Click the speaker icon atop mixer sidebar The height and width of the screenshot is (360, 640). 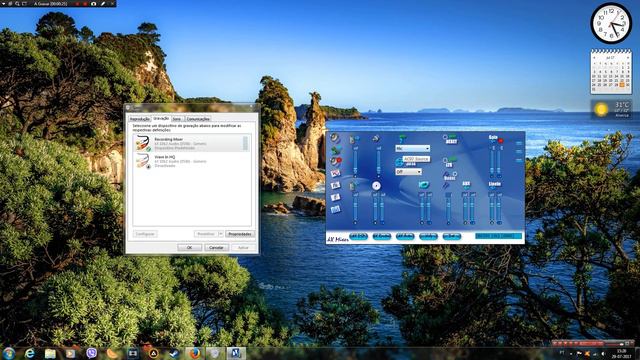[x=335, y=138]
